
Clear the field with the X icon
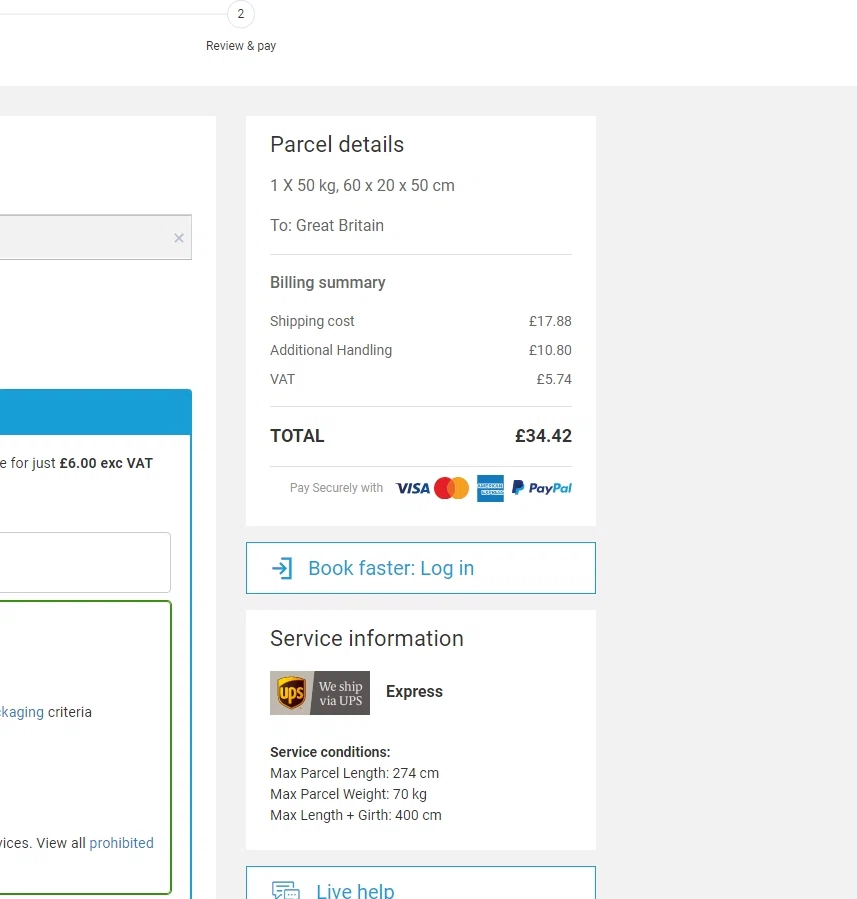point(179,238)
